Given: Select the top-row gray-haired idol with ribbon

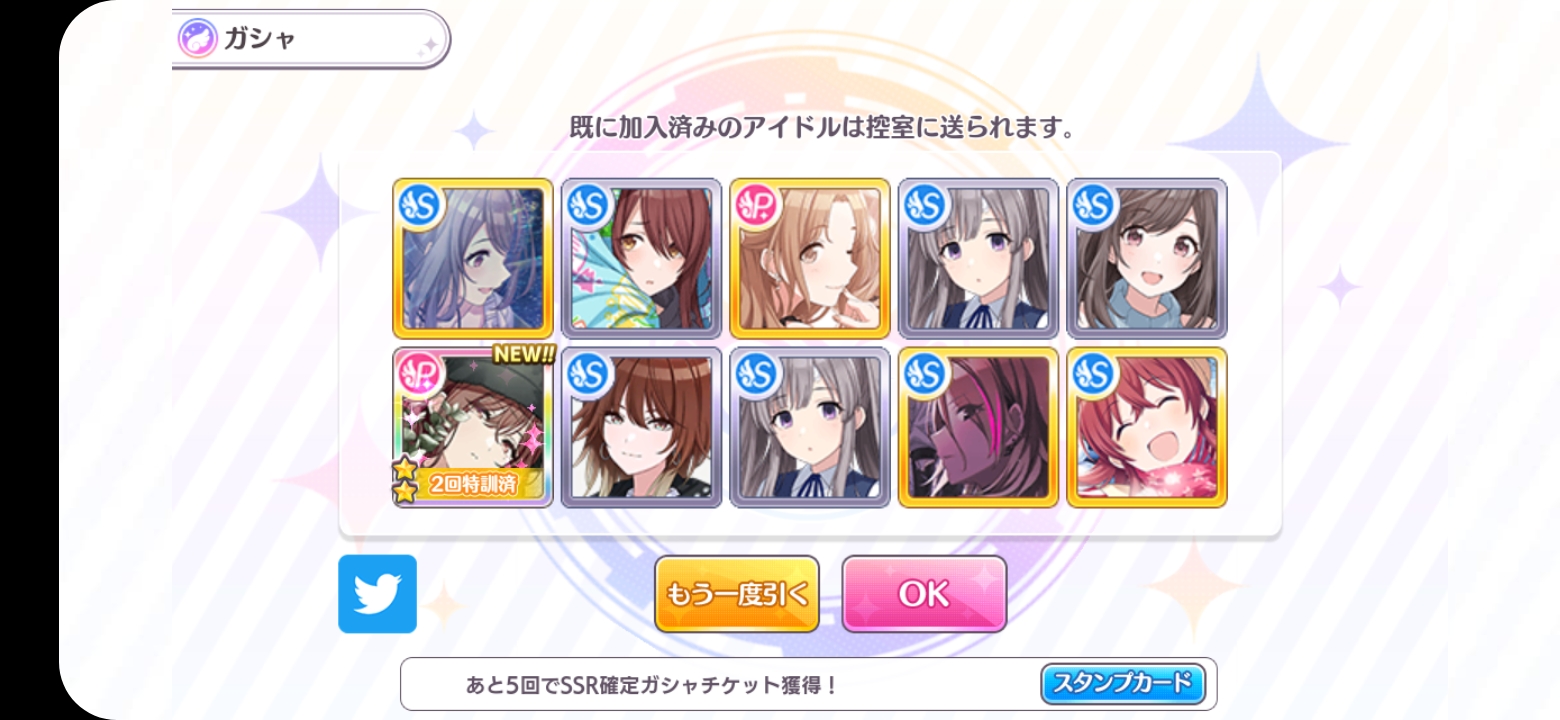Looking at the screenshot, I should (x=979, y=259).
